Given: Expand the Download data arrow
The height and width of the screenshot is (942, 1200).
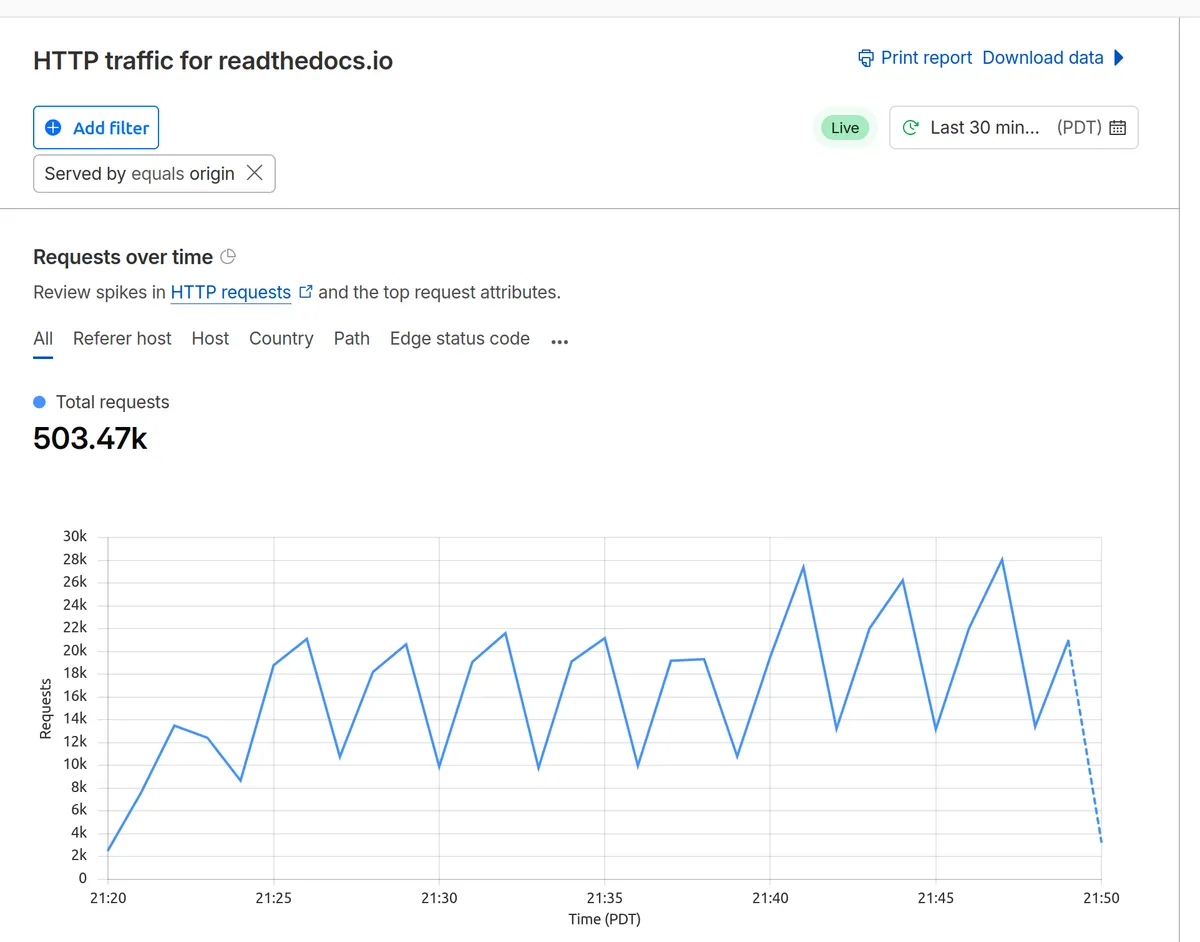Looking at the screenshot, I should point(1118,58).
